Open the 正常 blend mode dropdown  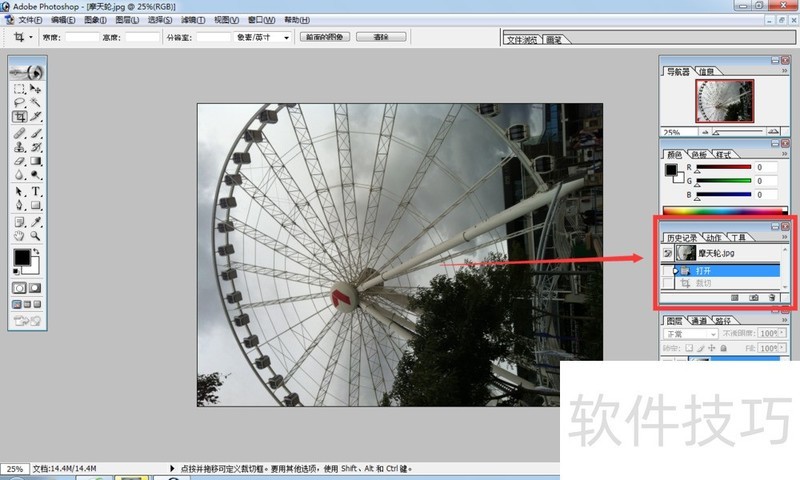(713, 334)
